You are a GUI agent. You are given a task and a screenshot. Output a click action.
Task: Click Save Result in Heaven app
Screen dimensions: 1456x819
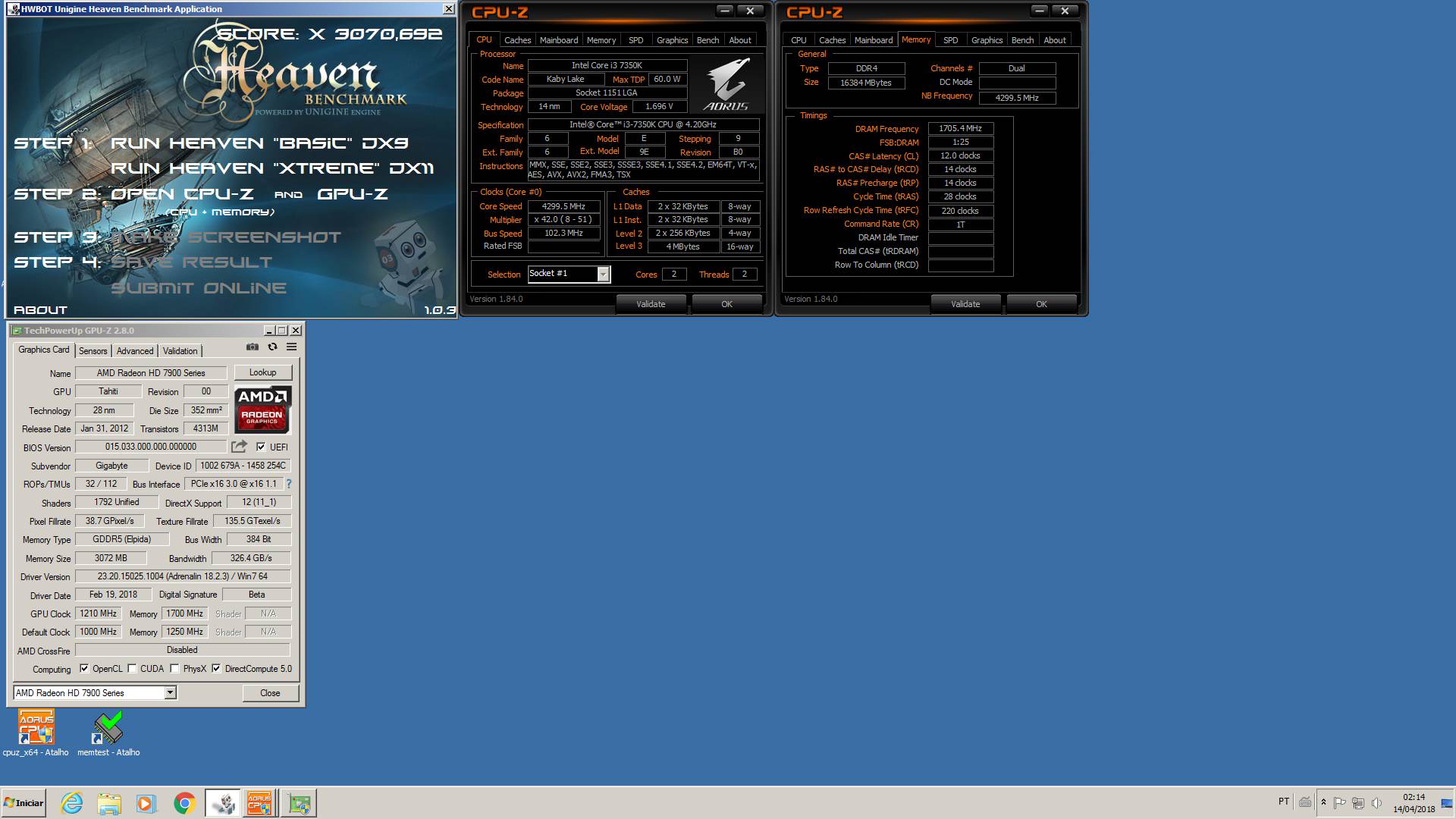(192, 262)
